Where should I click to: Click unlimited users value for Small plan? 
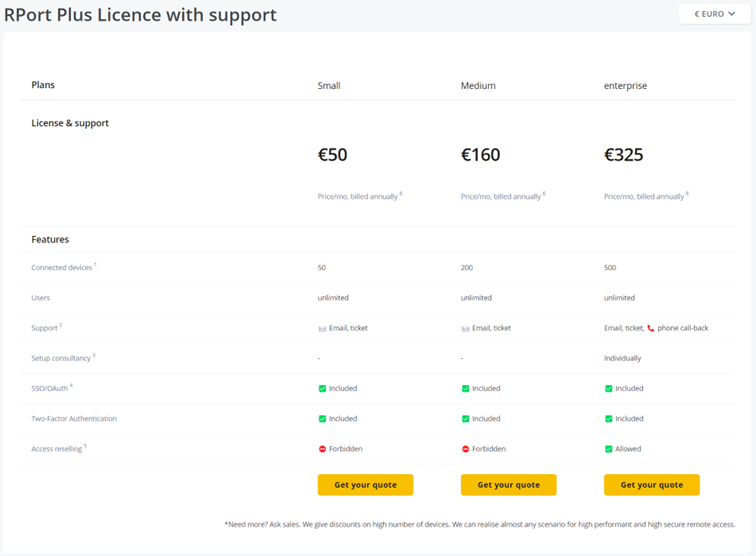click(x=333, y=298)
